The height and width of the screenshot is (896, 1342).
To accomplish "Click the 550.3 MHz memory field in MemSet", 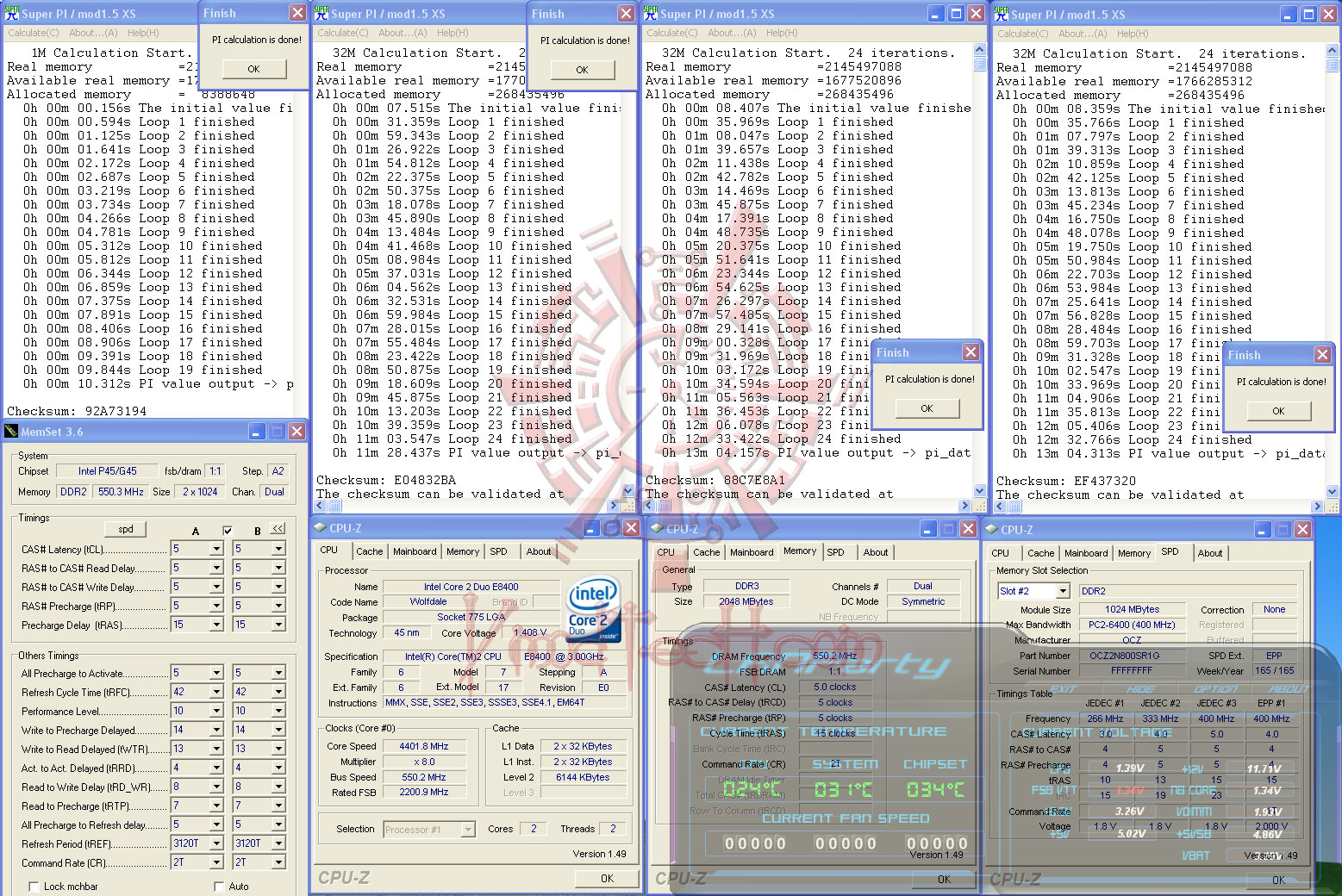I will click(x=121, y=492).
